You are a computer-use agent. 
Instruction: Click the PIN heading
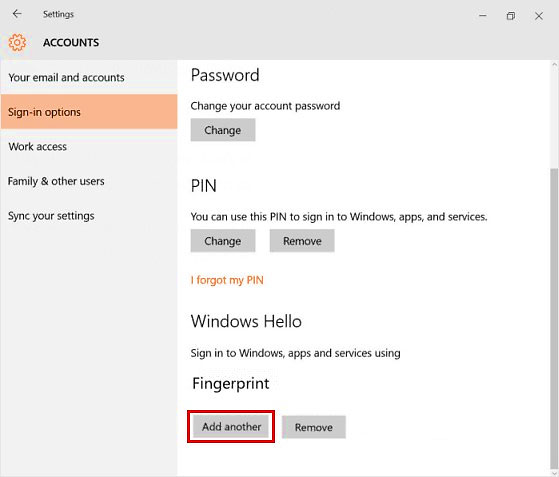(x=204, y=186)
